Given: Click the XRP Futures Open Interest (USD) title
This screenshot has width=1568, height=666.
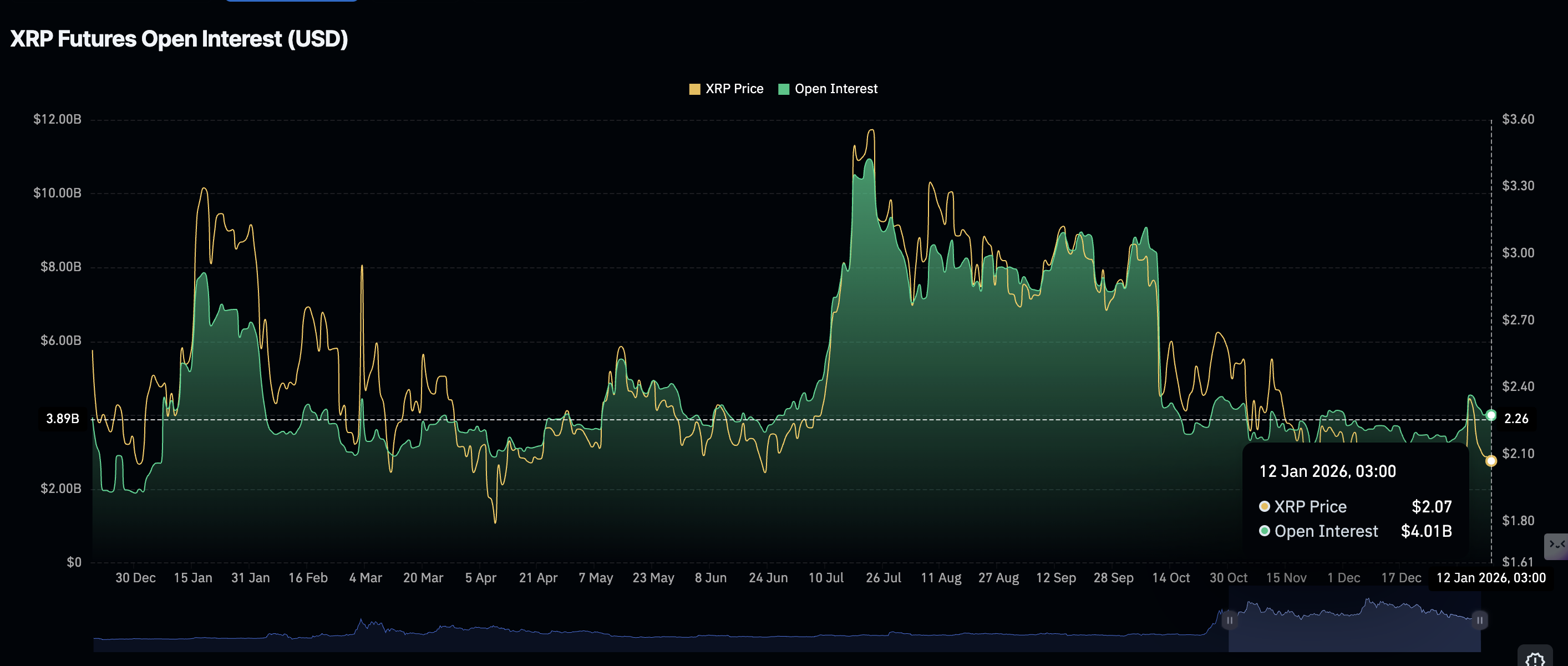Looking at the screenshot, I should [179, 39].
